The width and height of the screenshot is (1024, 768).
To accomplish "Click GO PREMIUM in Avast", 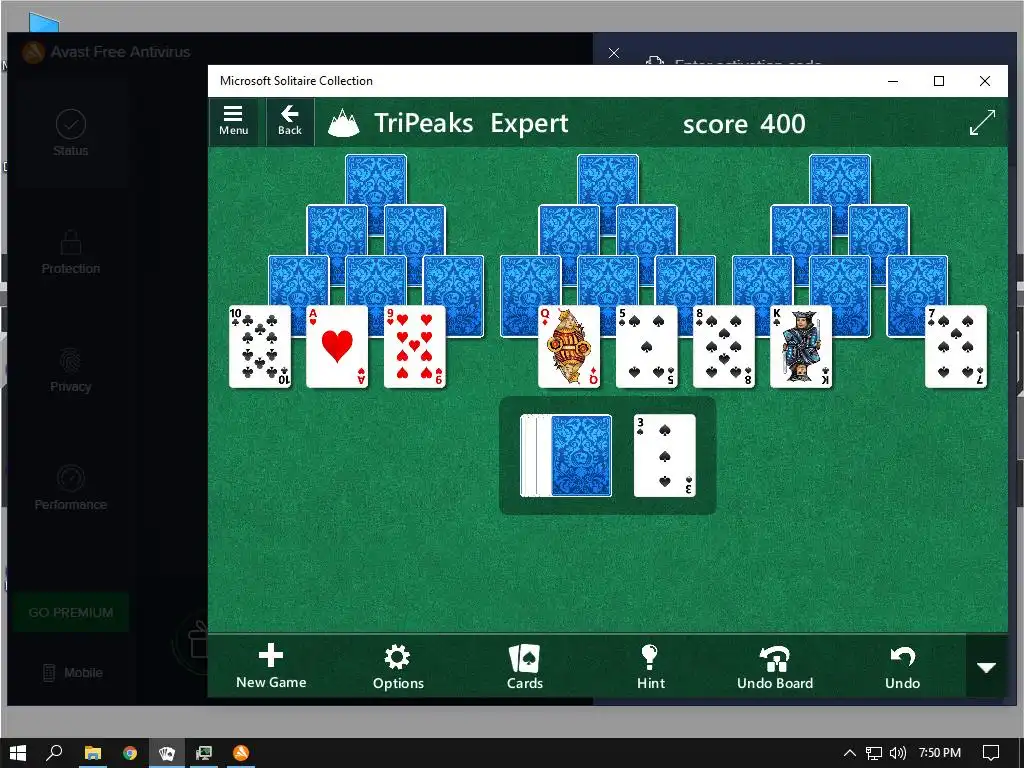I will [71, 613].
